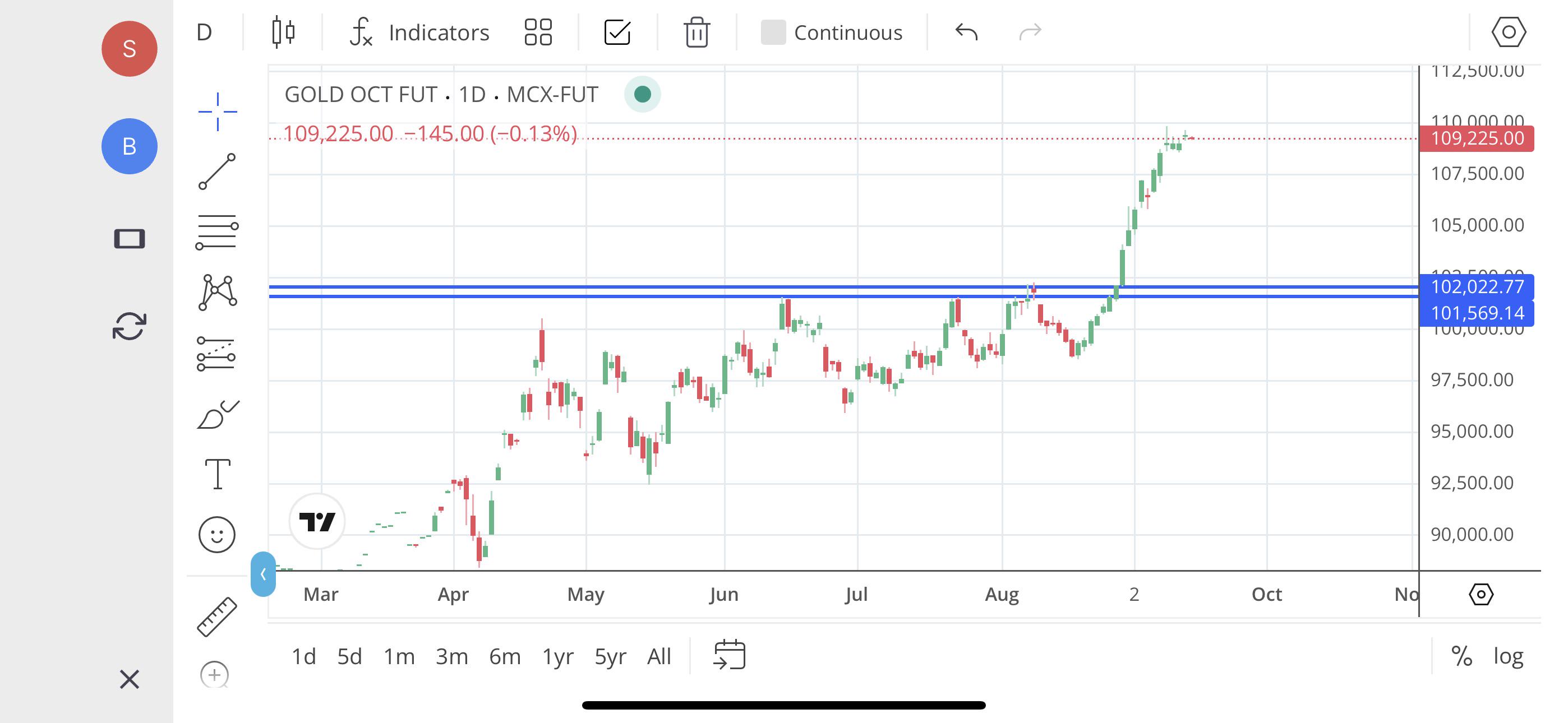Select the ruler measure tool
This screenshot has height=723, width=1568.
(216, 617)
